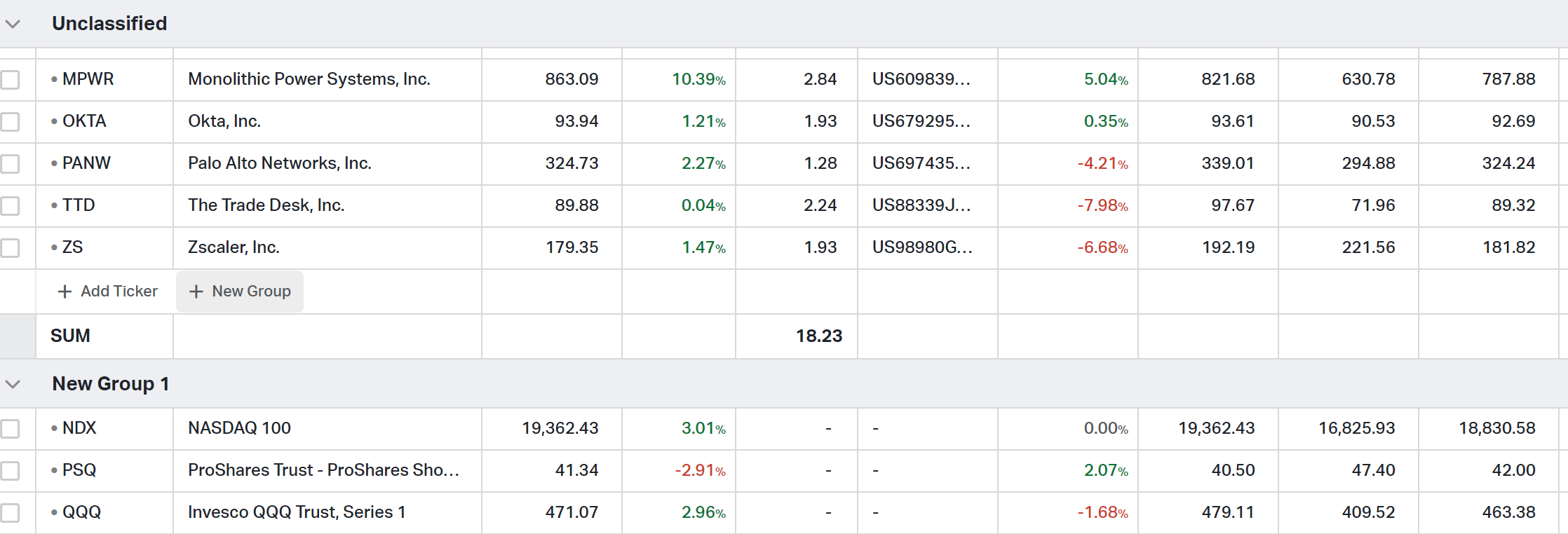
Task: Select ProShares Trust name cell
Action: pyautogui.click(x=323, y=470)
